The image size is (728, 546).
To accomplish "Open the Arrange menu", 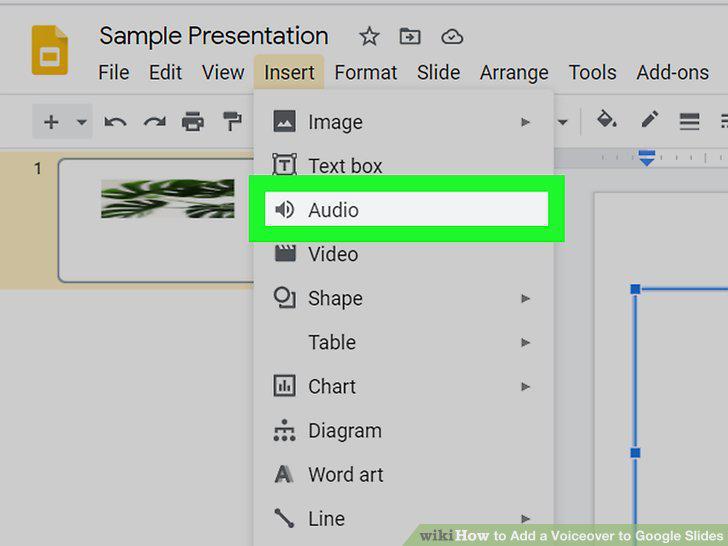I will (514, 72).
